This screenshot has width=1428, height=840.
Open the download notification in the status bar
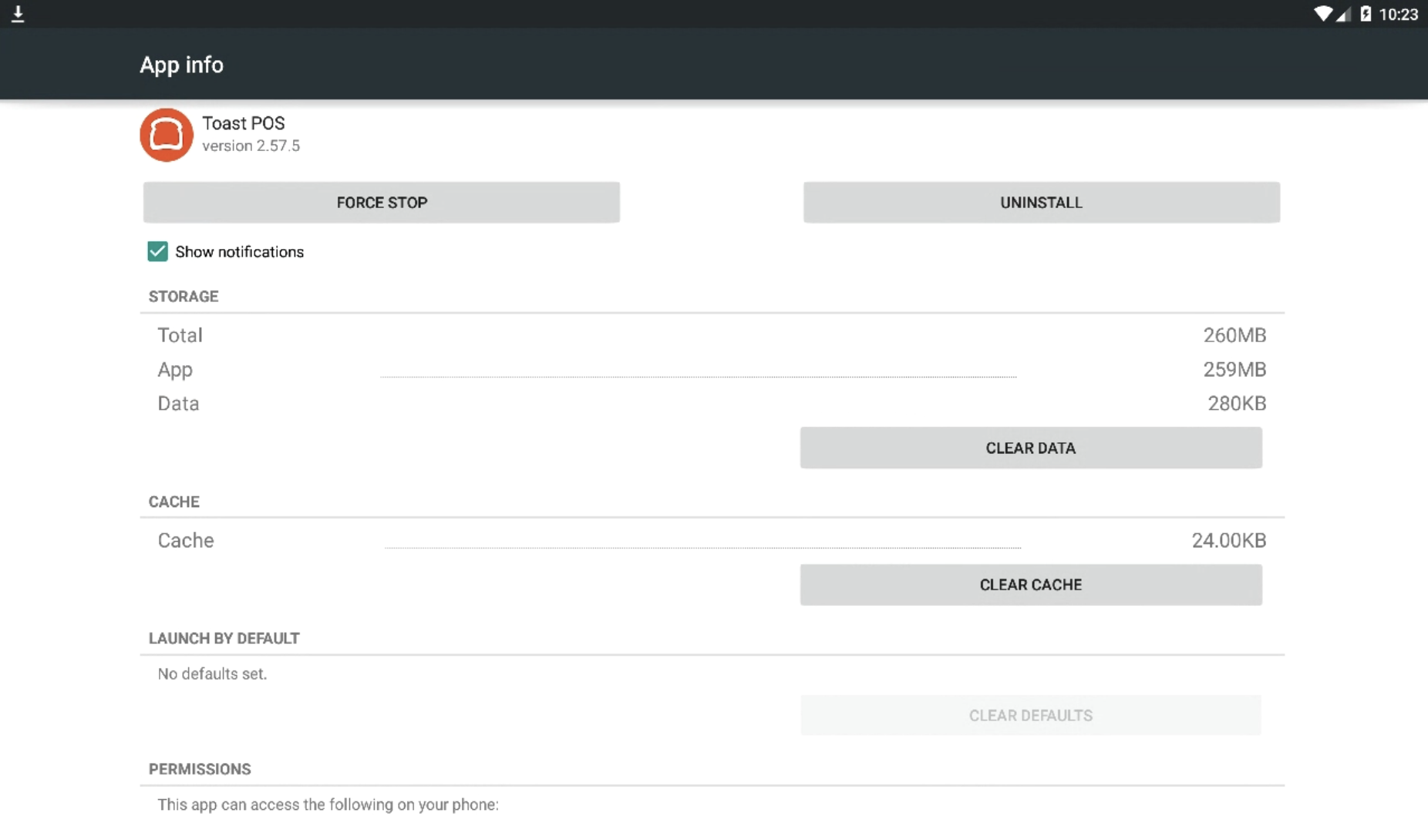[x=19, y=13]
